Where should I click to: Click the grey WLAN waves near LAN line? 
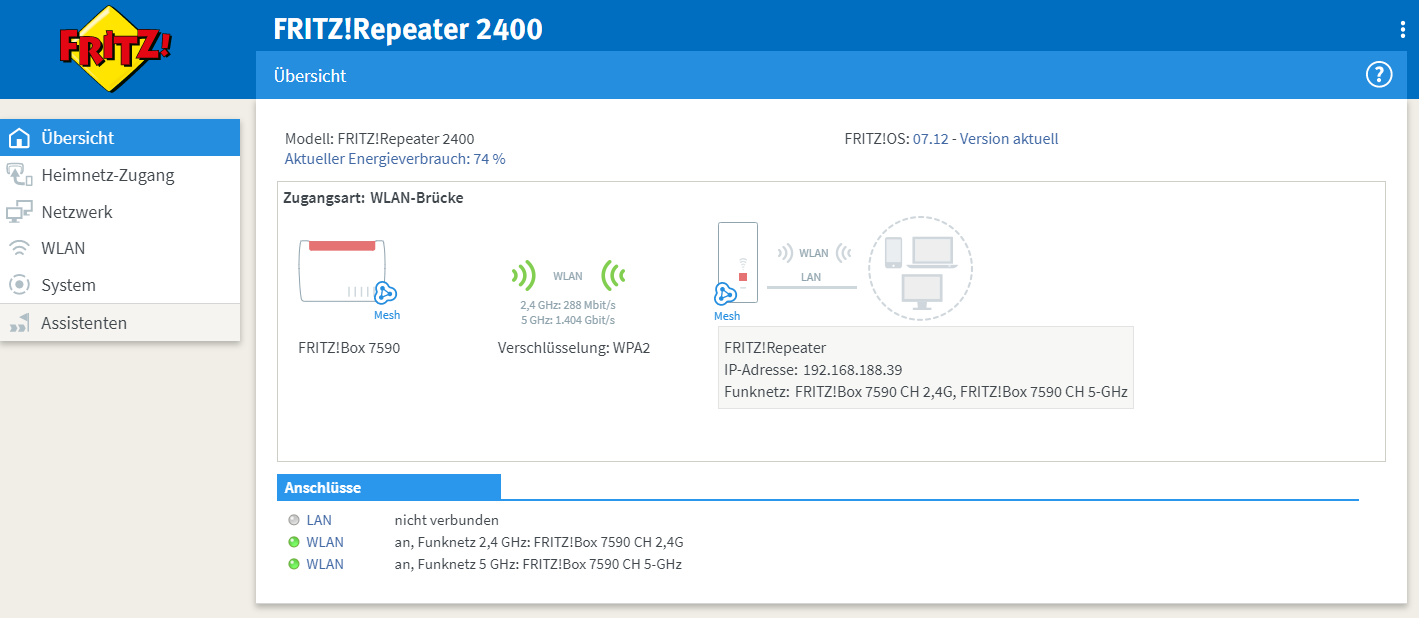[x=813, y=253]
